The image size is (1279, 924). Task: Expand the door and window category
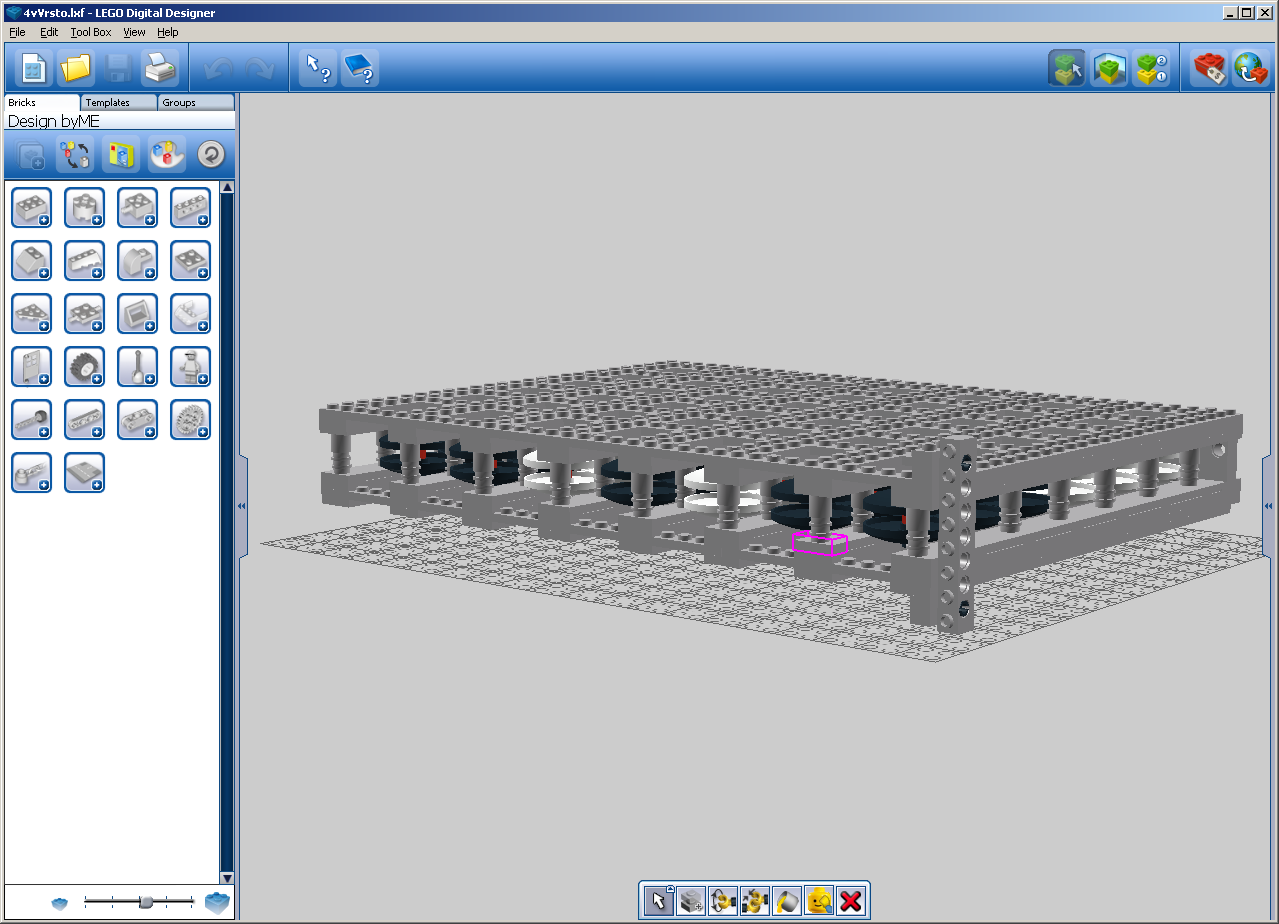pos(32,367)
